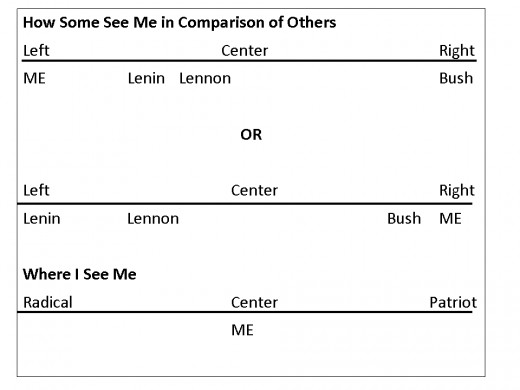Click 'Left' on the second scale

pos(36,191)
